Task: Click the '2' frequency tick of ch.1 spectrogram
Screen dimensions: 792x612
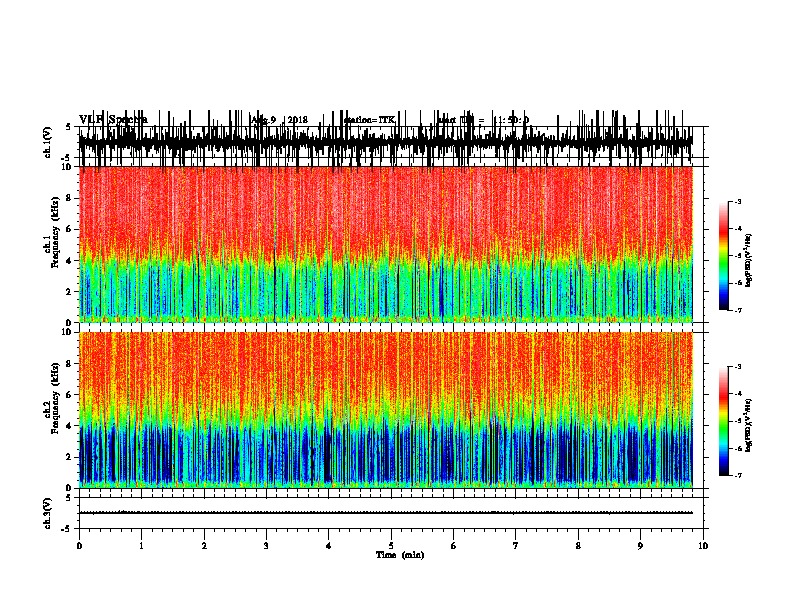Action: pos(69,292)
